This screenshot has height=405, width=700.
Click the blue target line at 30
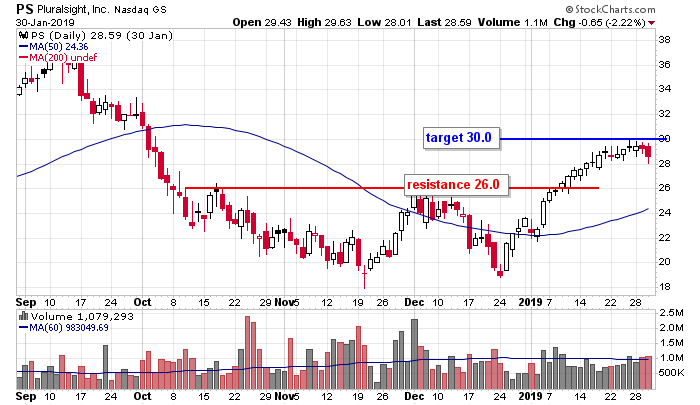584,139
